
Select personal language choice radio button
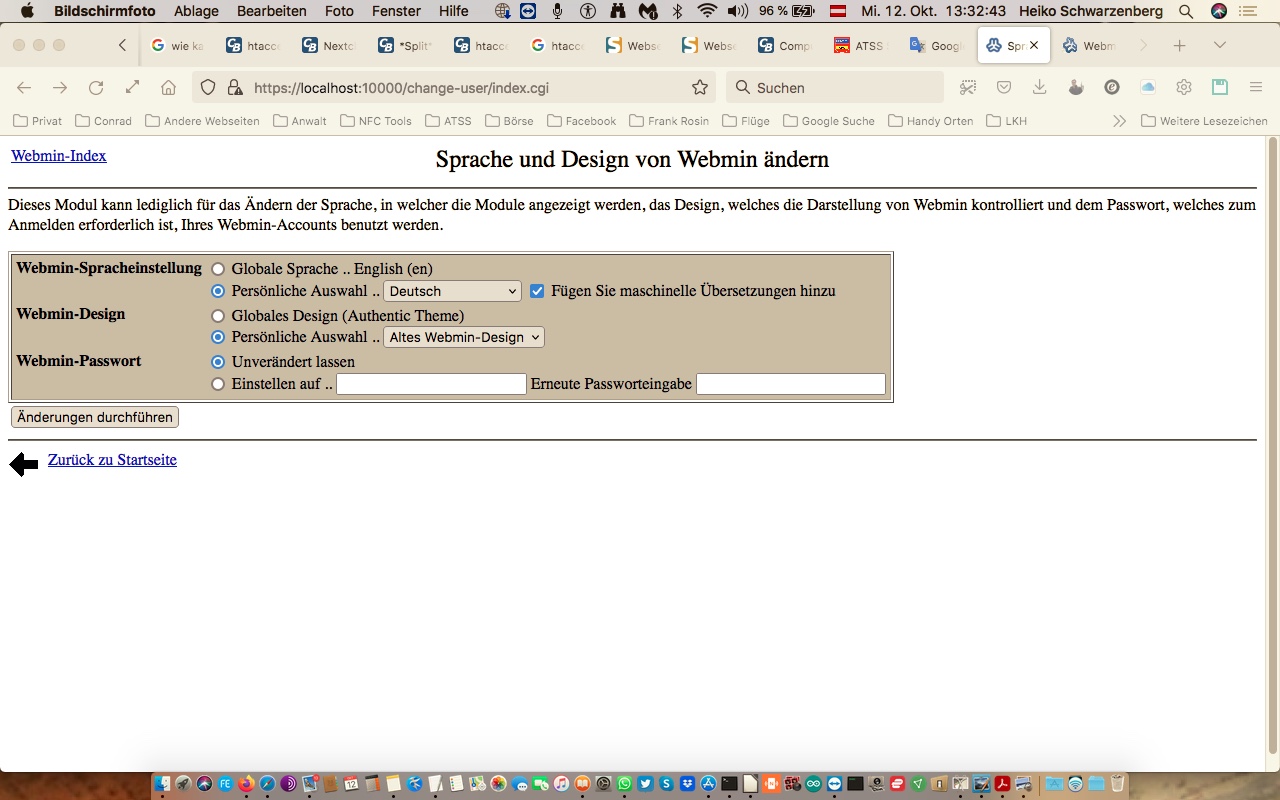coord(218,291)
